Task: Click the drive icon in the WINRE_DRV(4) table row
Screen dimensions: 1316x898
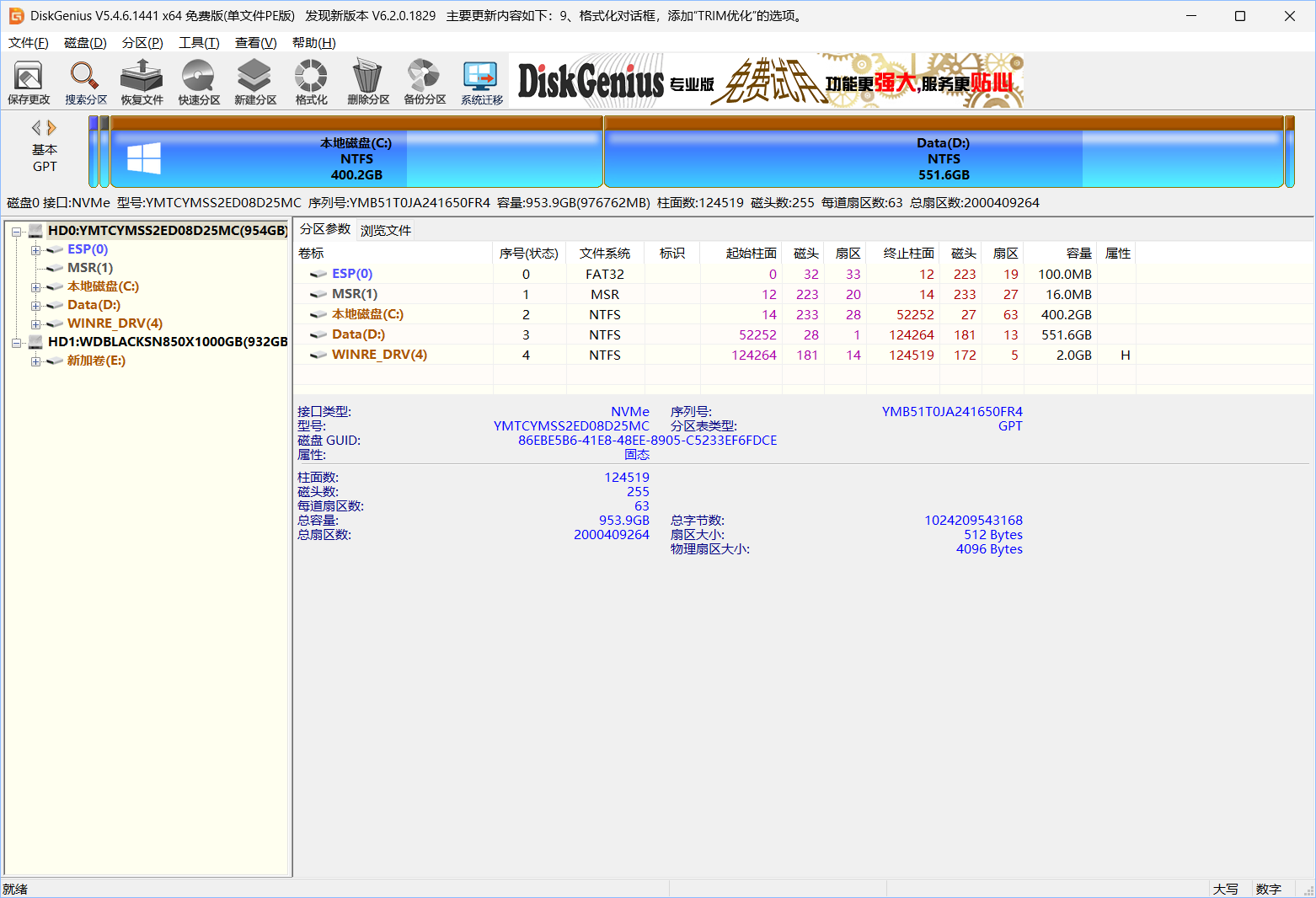Action: click(x=318, y=355)
